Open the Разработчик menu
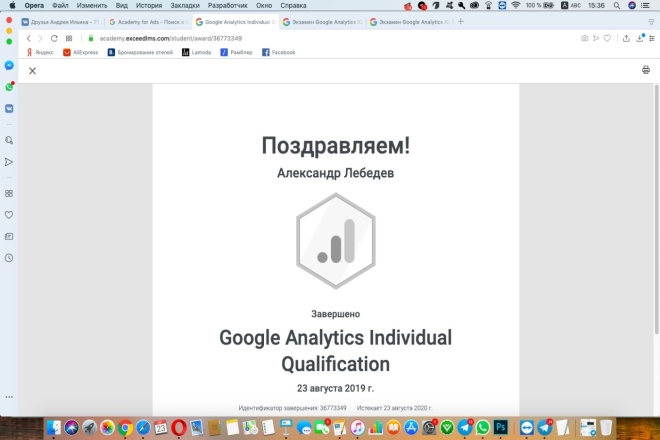660x440 pixels. (228, 5)
